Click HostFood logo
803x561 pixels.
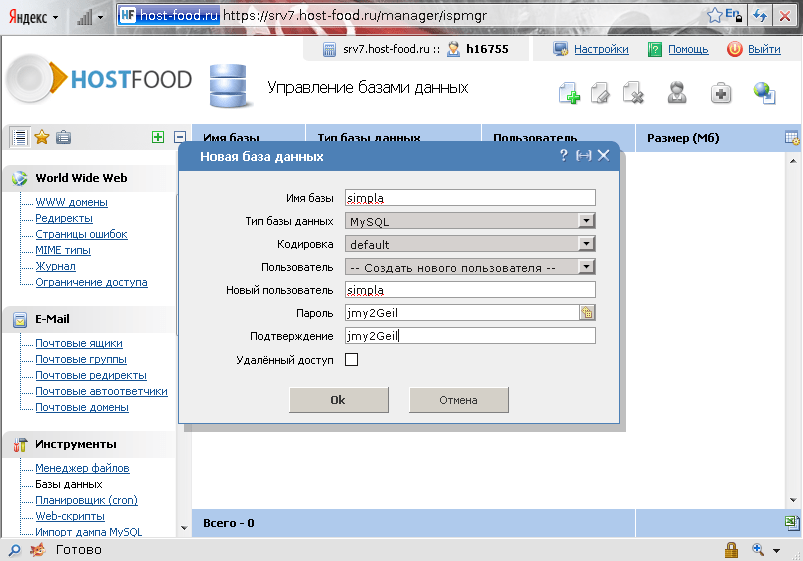click(x=100, y=79)
